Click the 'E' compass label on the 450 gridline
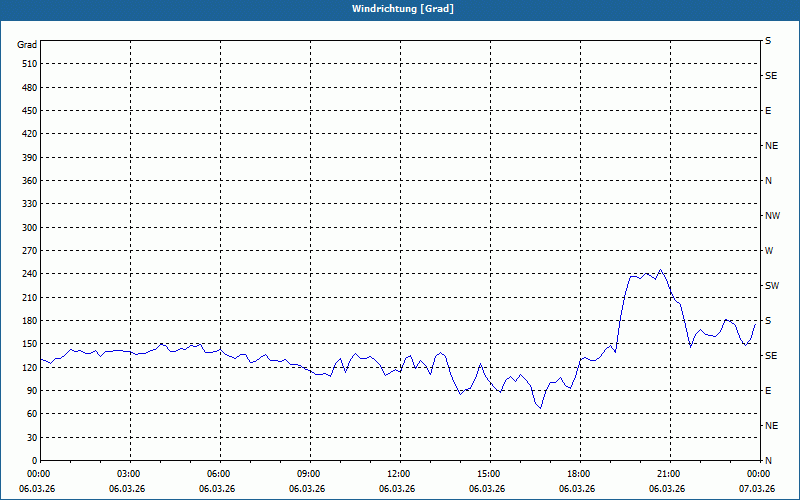The width and height of the screenshot is (800, 500). point(768,111)
